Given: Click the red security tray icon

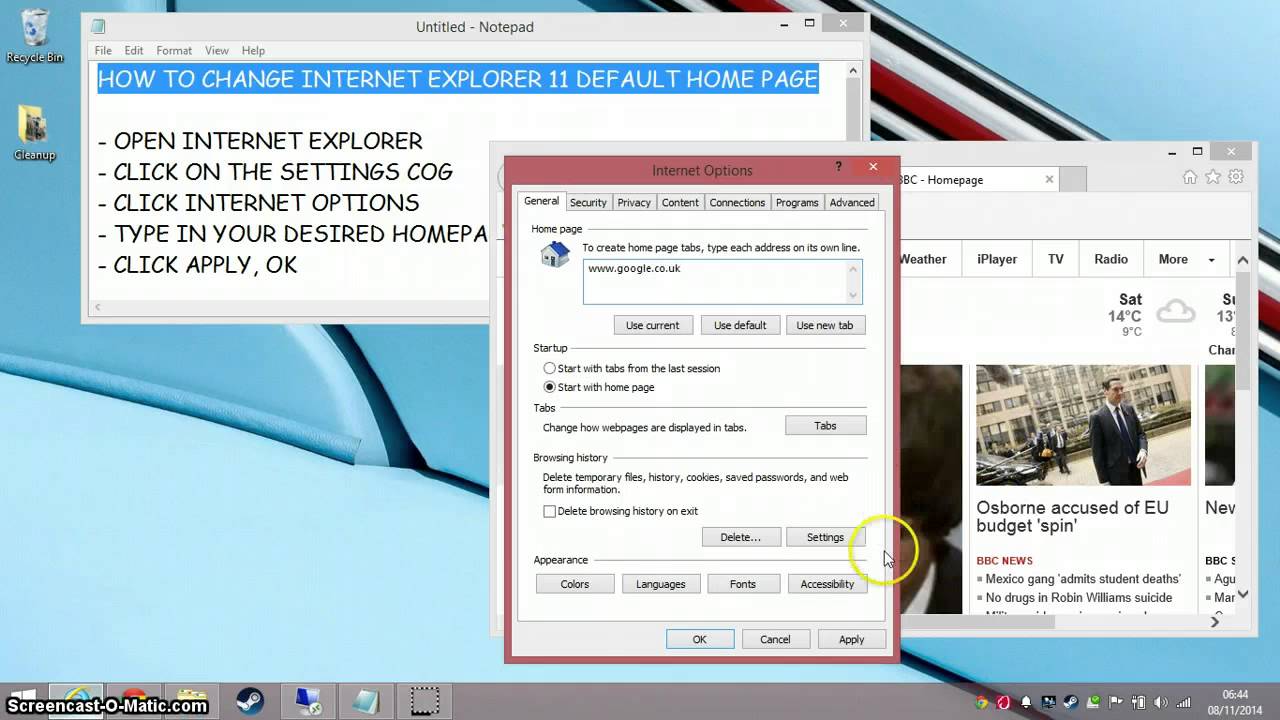Looking at the screenshot, I should pyautogui.click(x=1003, y=703).
